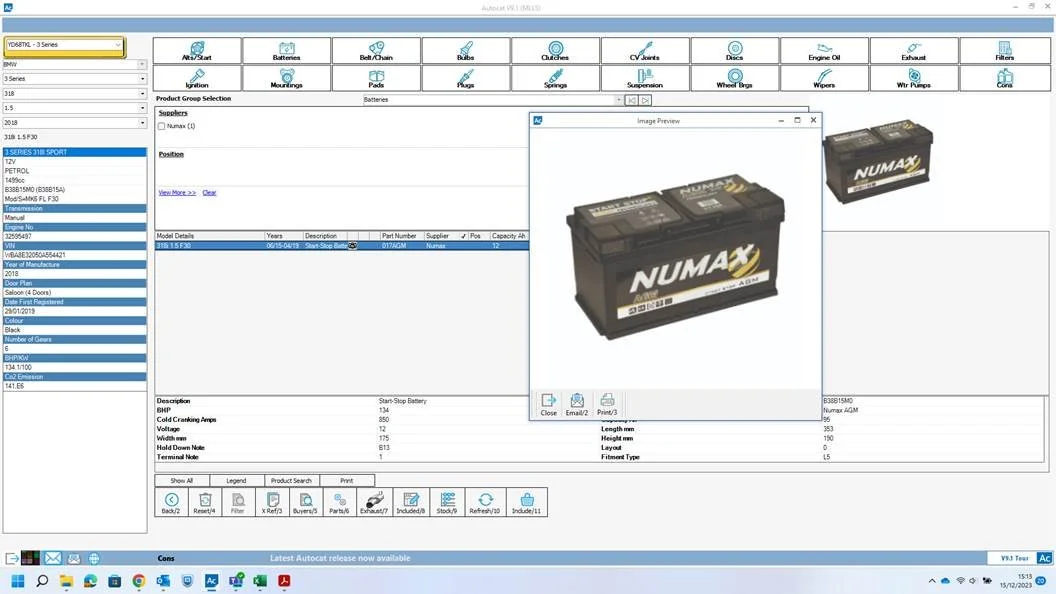This screenshot has height=594, width=1056.
Task: Open the Belt/Chain product group
Action: click(376, 51)
